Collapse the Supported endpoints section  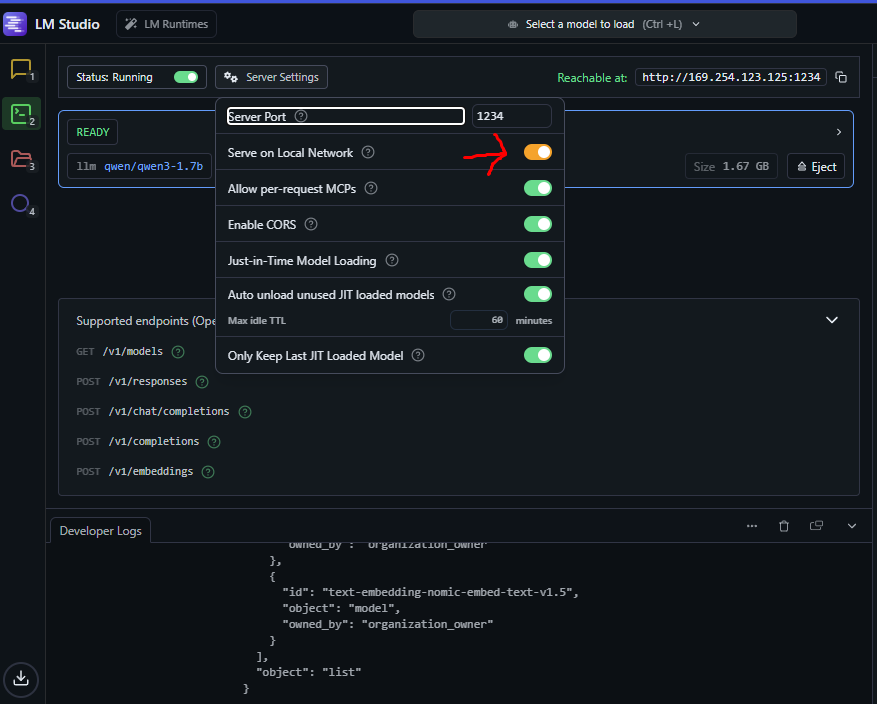[x=832, y=320]
